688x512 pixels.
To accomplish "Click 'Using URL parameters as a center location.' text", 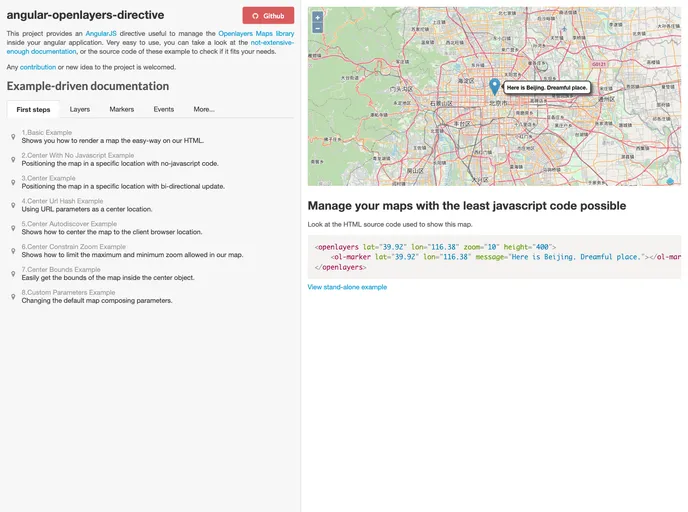I will pyautogui.click(x=87, y=209).
